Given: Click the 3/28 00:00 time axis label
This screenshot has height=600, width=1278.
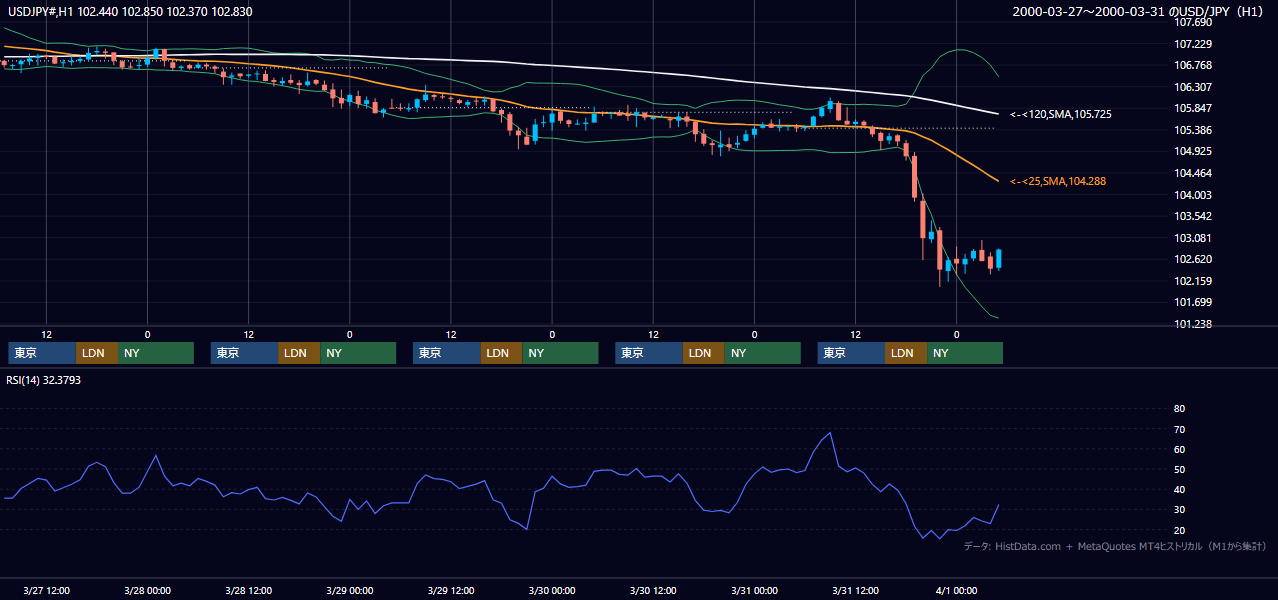Looking at the screenshot, I should tap(147, 590).
